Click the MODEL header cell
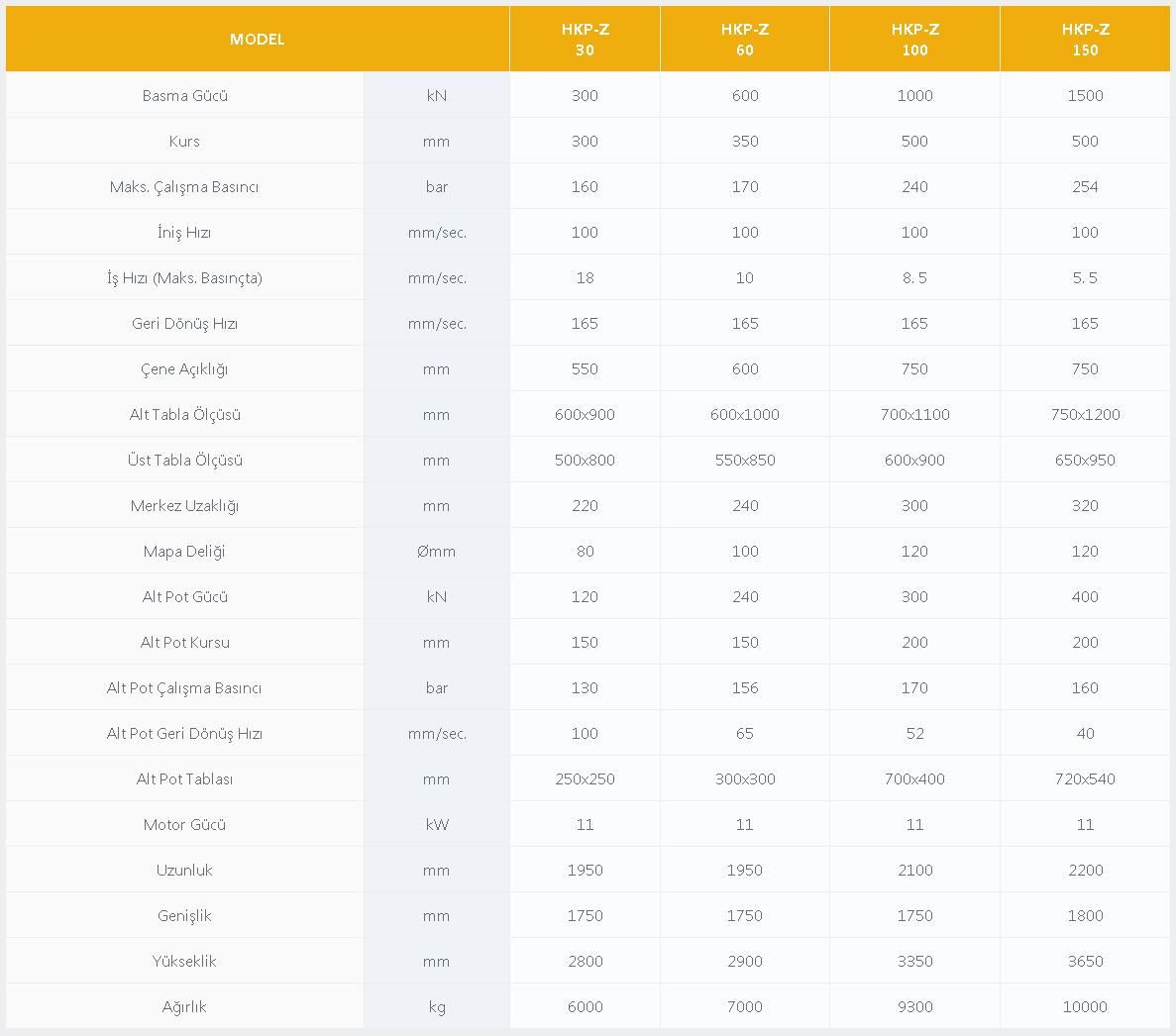 (x=258, y=39)
